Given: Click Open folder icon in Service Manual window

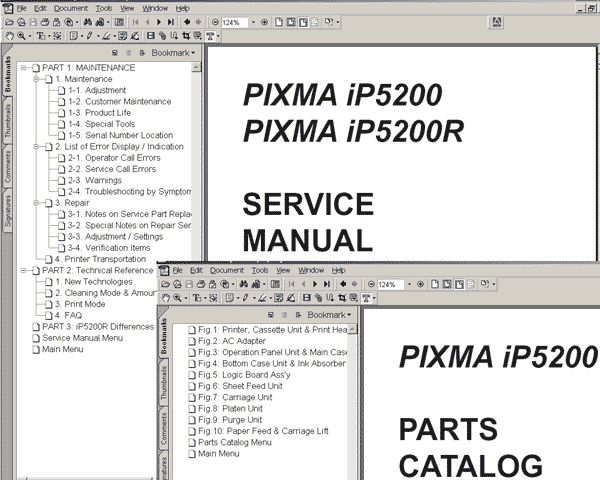Looking at the screenshot, I should tap(9, 22).
